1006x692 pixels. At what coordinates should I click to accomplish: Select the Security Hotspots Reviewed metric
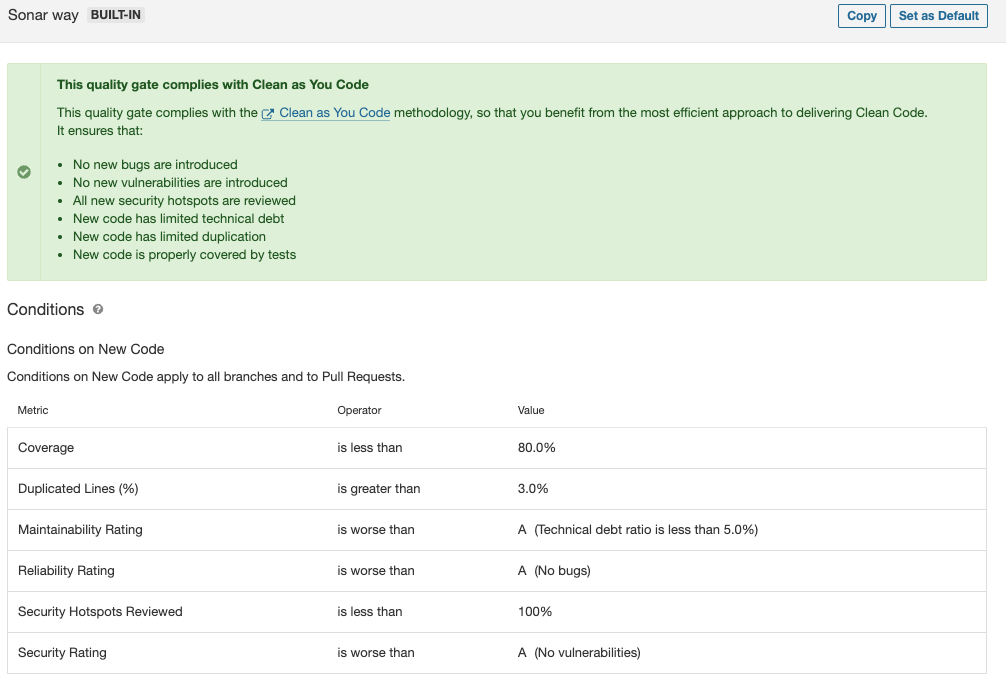(100, 612)
